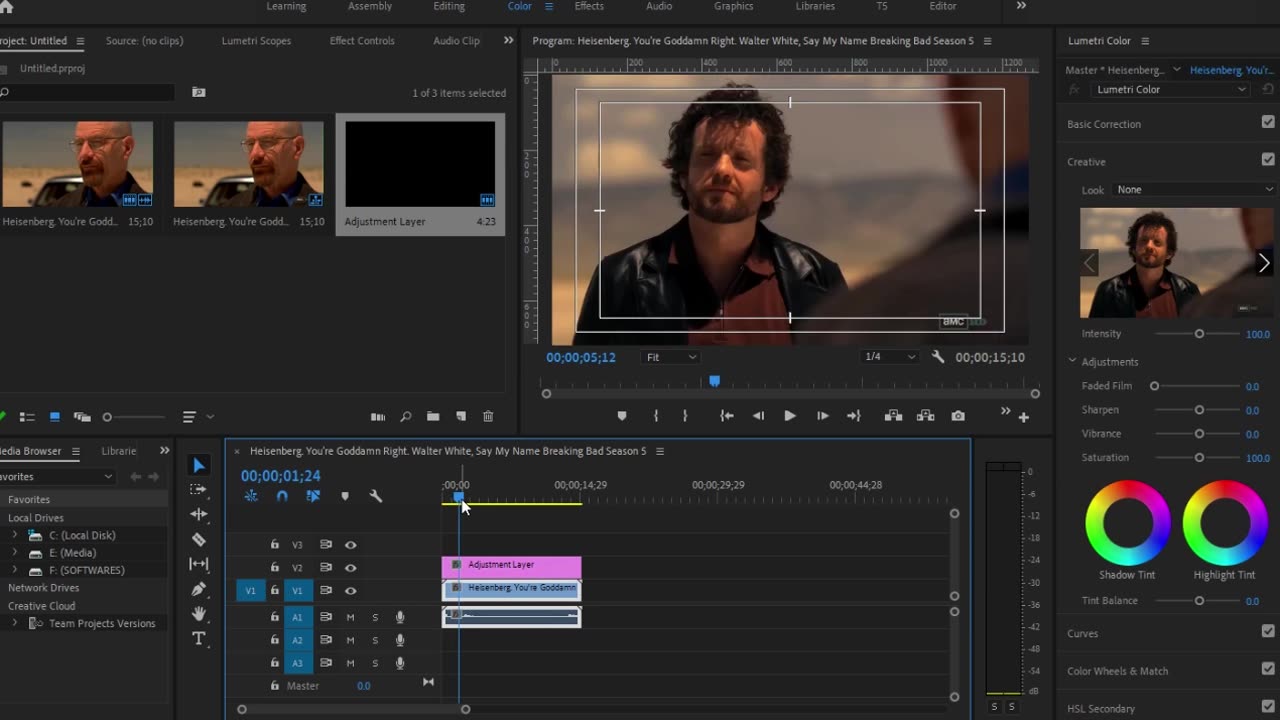Click Mark In bracket icon
The width and height of the screenshot is (1280, 720).
[x=656, y=416]
